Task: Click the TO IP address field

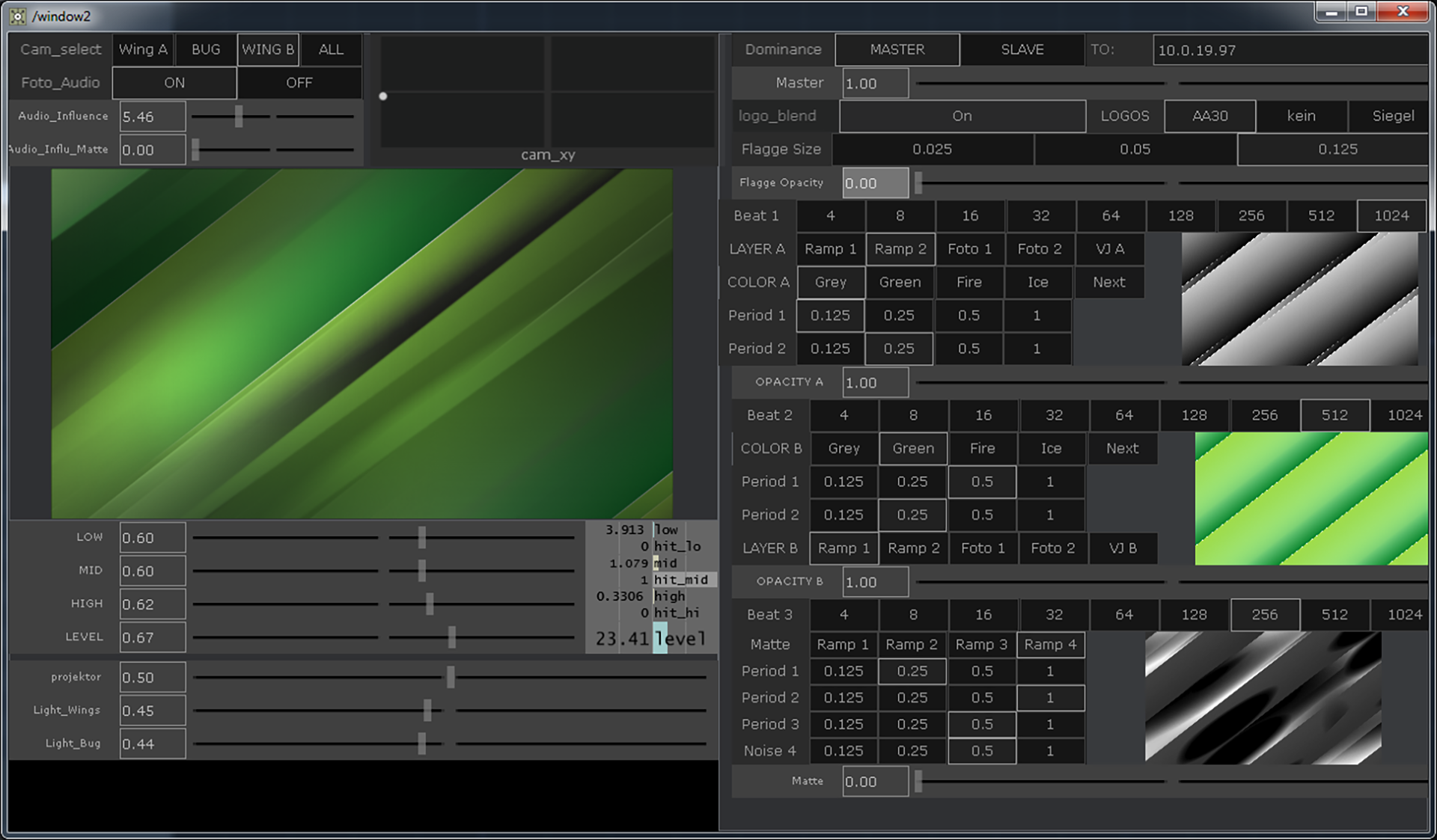Action: 1290,50
